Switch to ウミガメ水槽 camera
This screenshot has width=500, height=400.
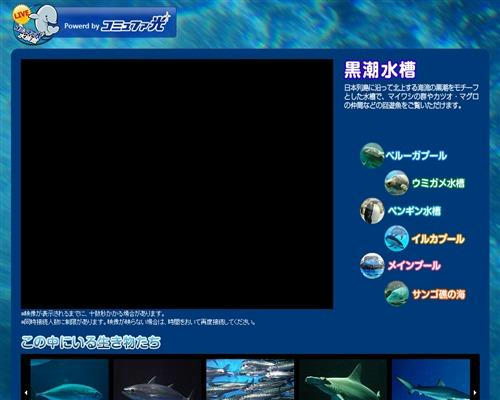pyautogui.click(x=438, y=183)
